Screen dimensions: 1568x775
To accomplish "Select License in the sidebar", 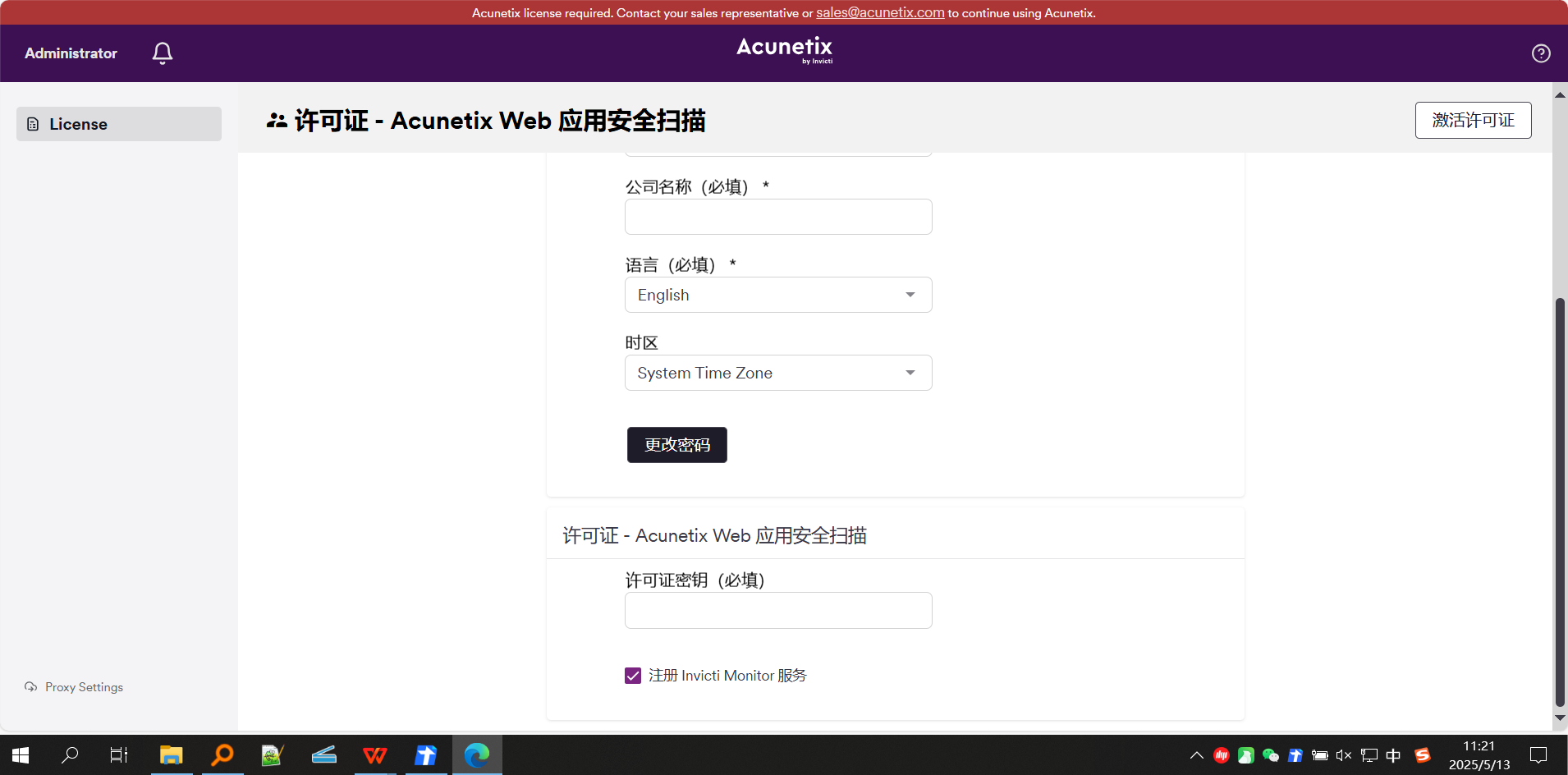I will 119,124.
